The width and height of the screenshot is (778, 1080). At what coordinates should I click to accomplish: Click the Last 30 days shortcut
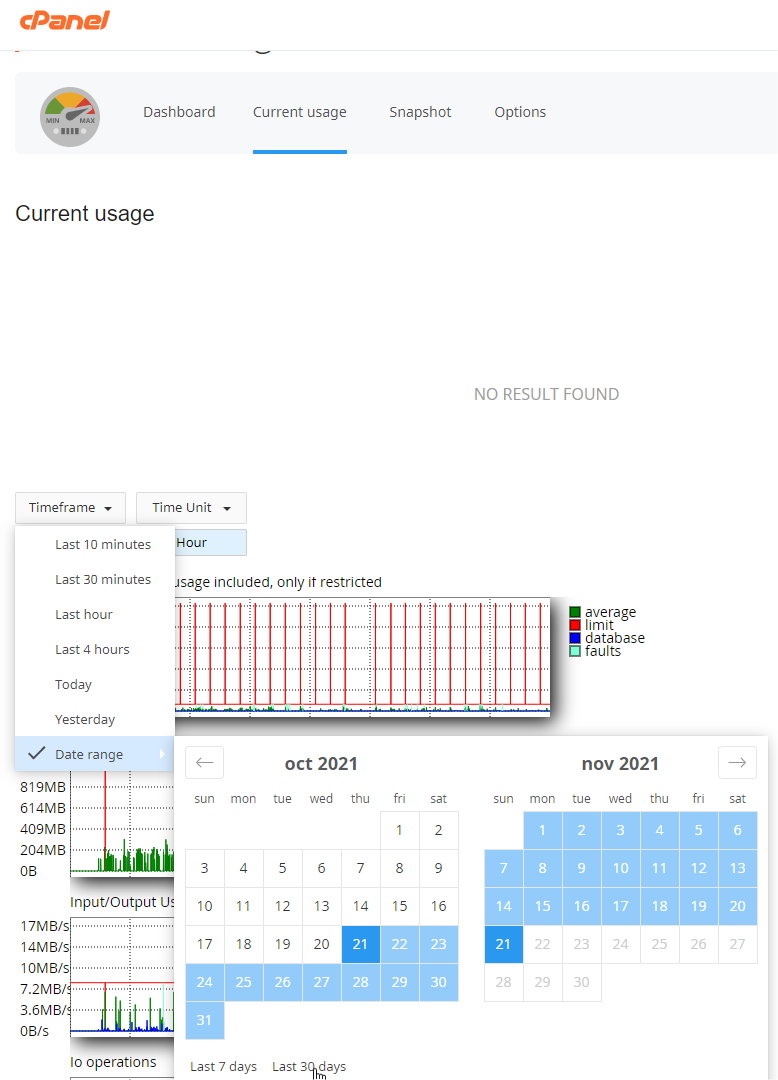[309, 1066]
